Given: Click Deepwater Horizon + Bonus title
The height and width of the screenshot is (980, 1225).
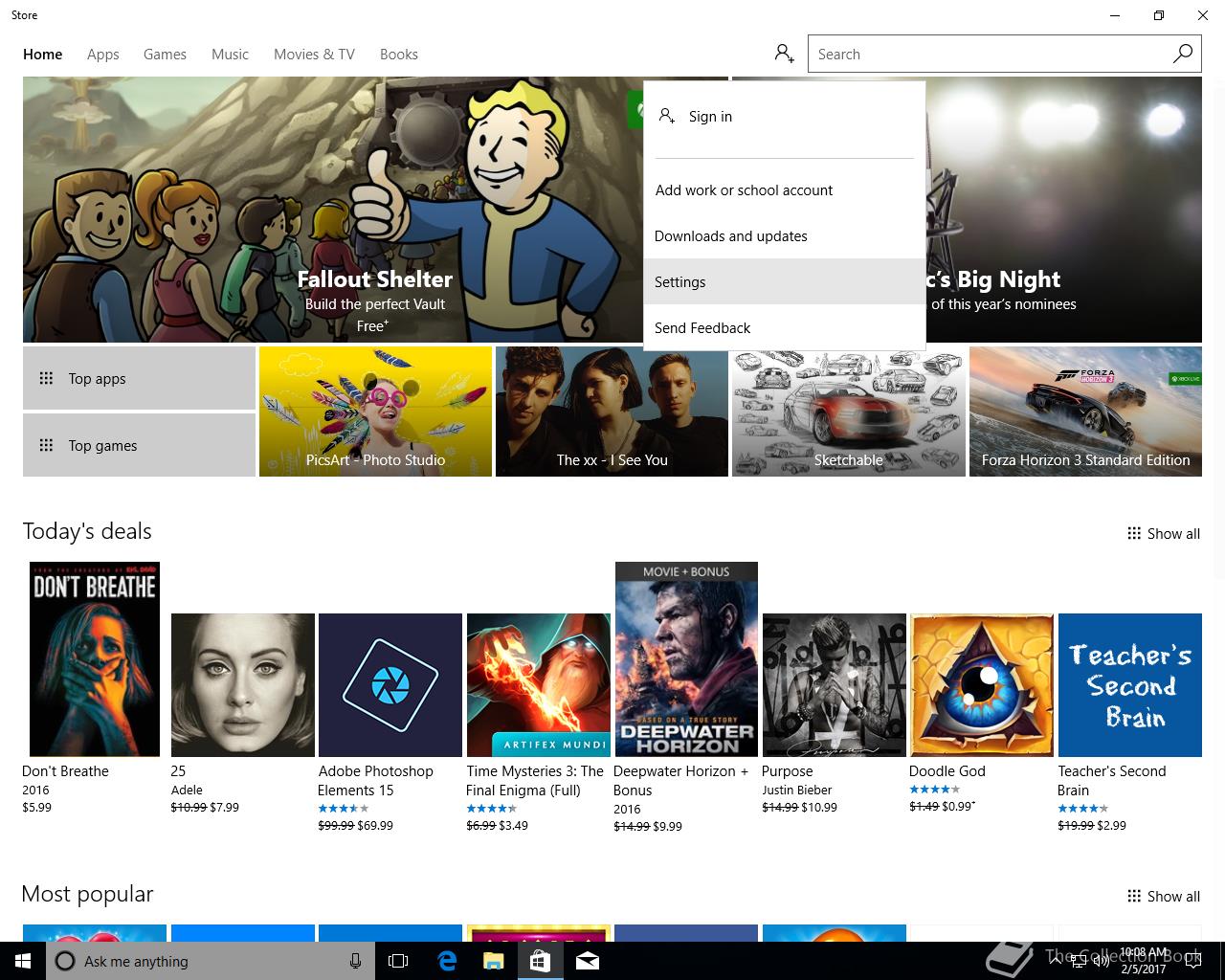Looking at the screenshot, I should [x=680, y=781].
